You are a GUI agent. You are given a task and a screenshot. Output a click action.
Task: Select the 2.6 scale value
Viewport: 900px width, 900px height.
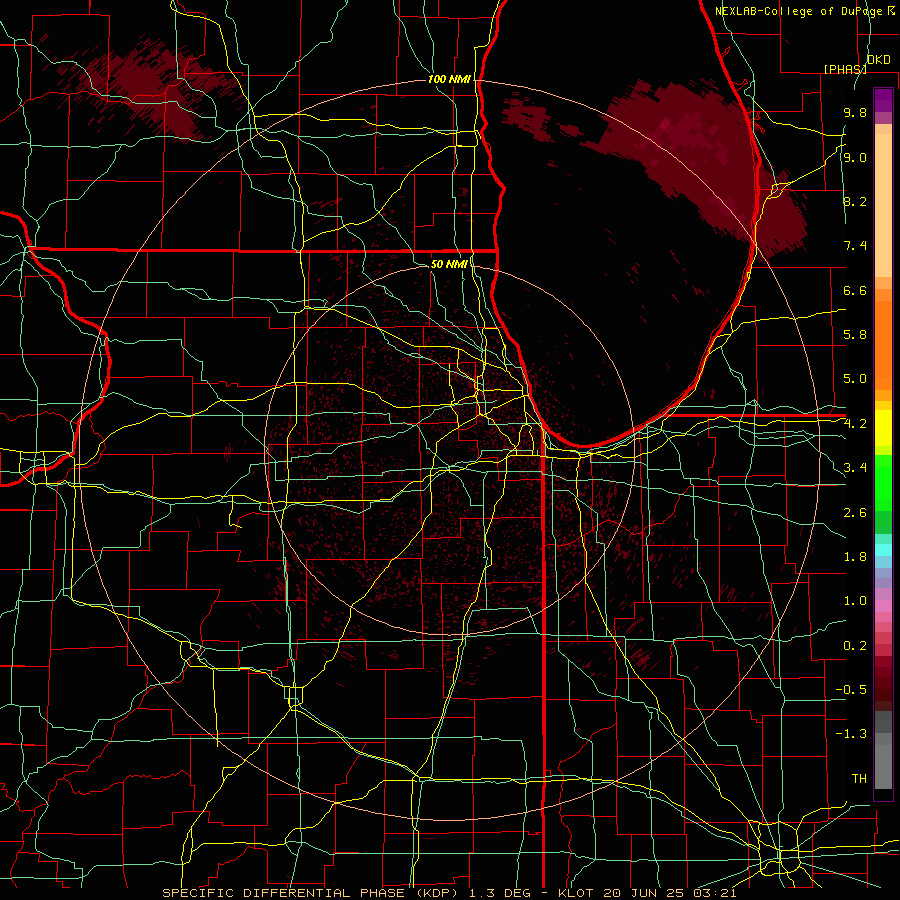point(855,513)
